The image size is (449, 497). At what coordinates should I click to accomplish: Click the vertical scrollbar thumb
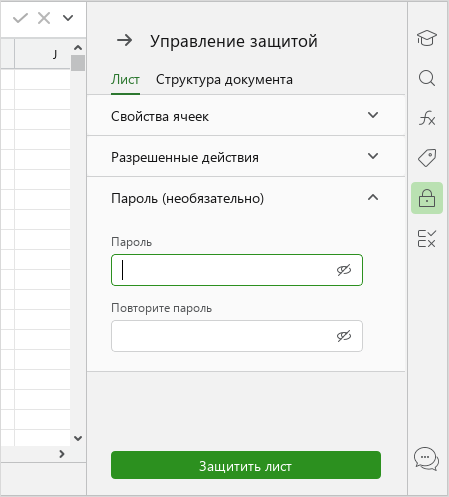pos(78,63)
